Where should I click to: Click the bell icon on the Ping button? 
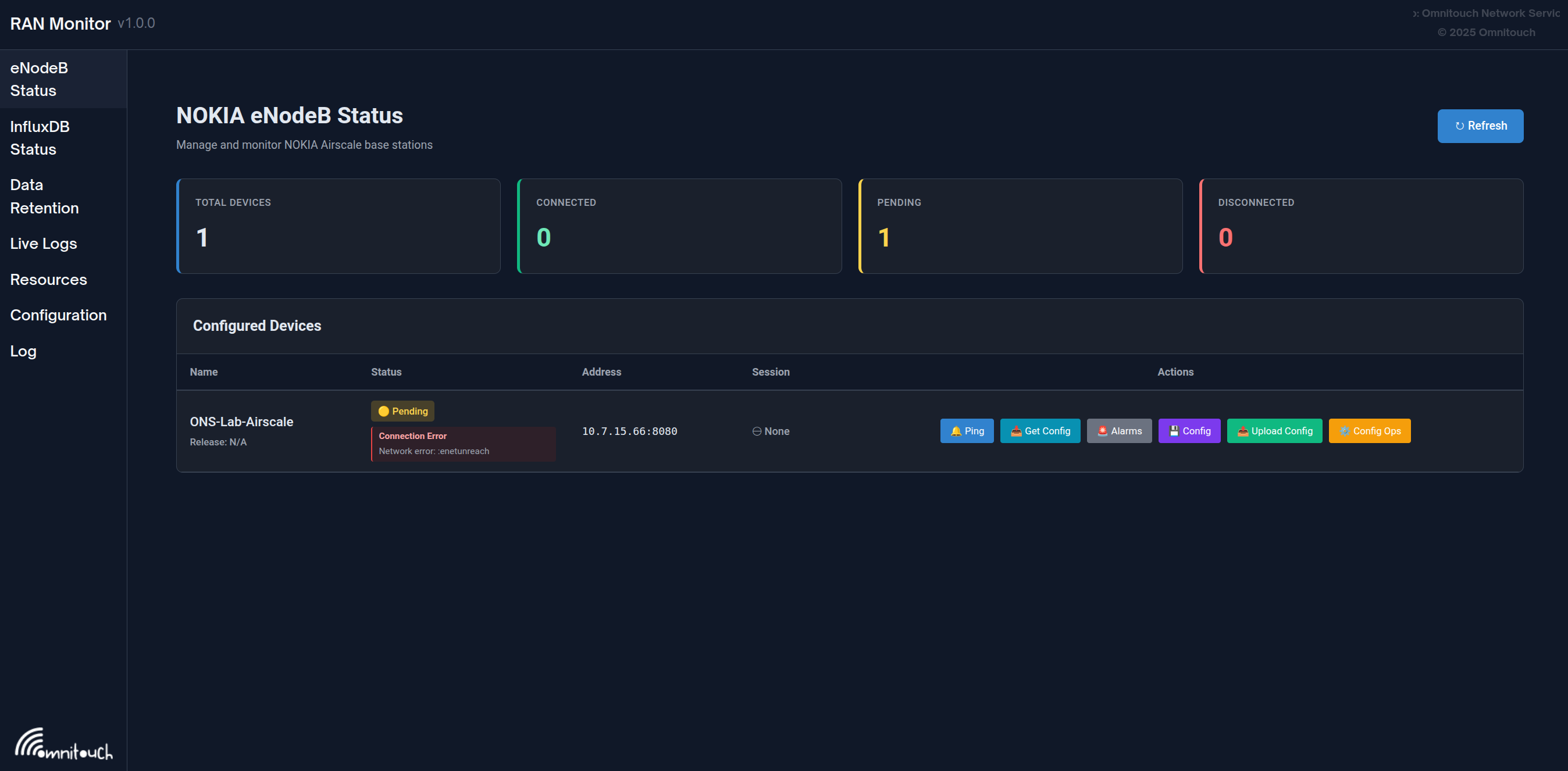point(956,431)
